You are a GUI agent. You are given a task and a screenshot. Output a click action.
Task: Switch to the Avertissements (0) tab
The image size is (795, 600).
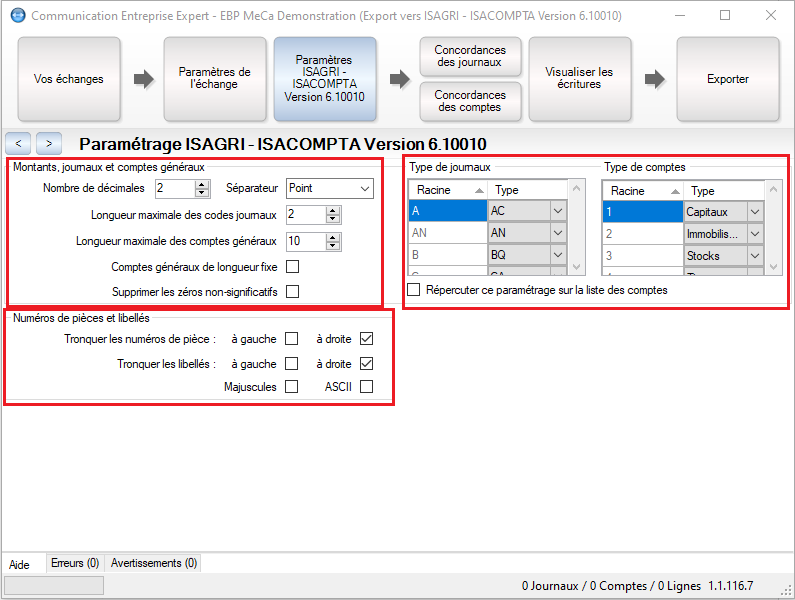tap(154, 563)
